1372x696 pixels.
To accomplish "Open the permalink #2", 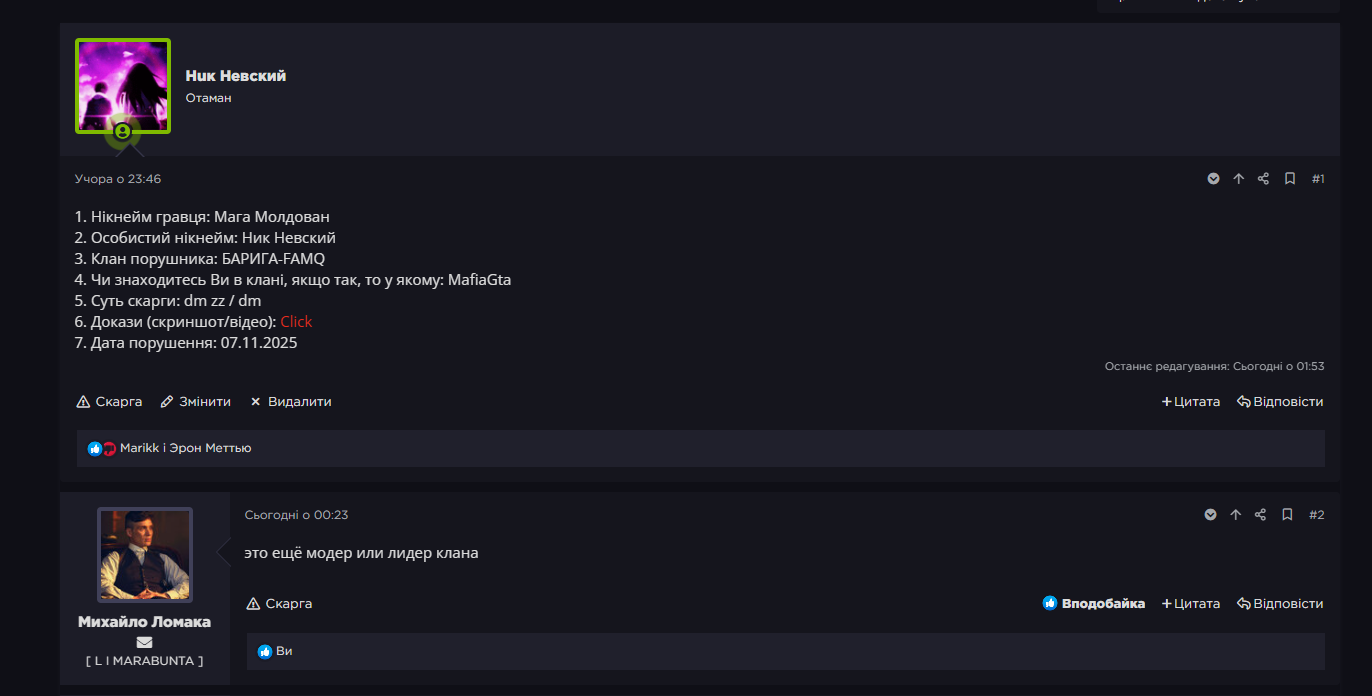I will [1317, 515].
